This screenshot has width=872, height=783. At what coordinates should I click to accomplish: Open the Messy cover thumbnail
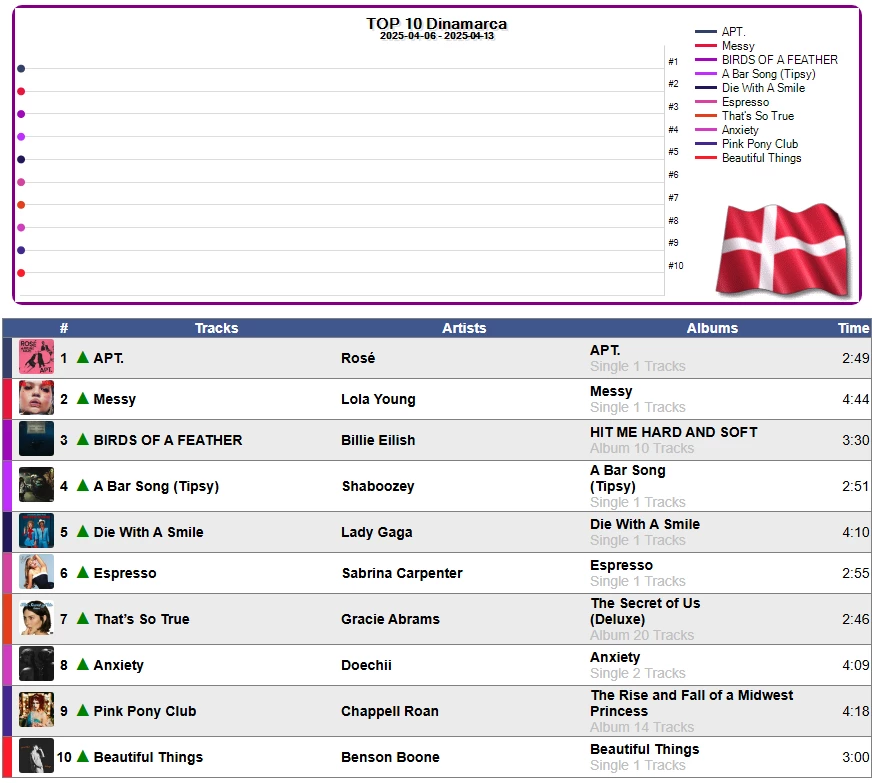pos(36,398)
